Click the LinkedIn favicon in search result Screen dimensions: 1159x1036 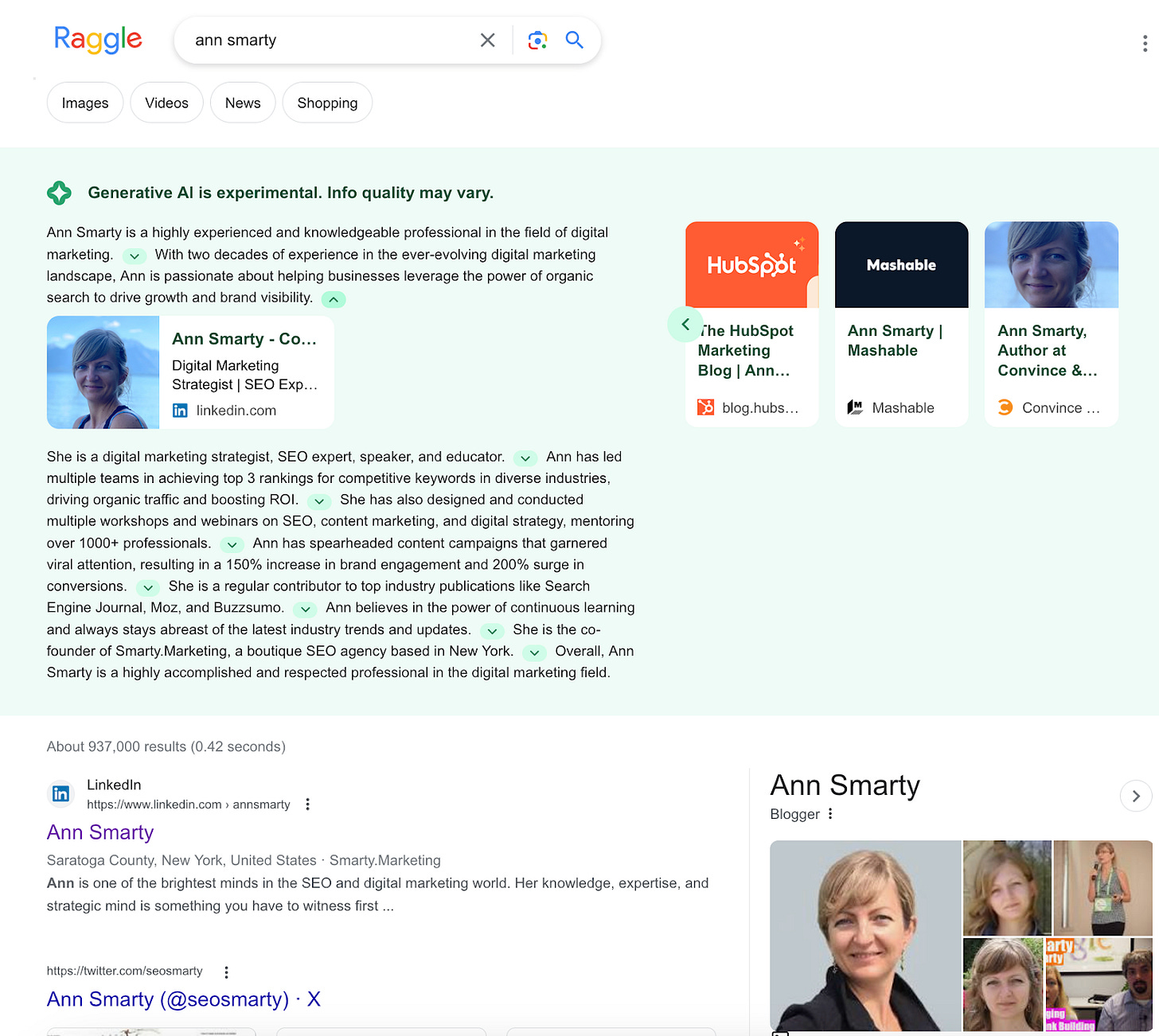[x=60, y=793]
